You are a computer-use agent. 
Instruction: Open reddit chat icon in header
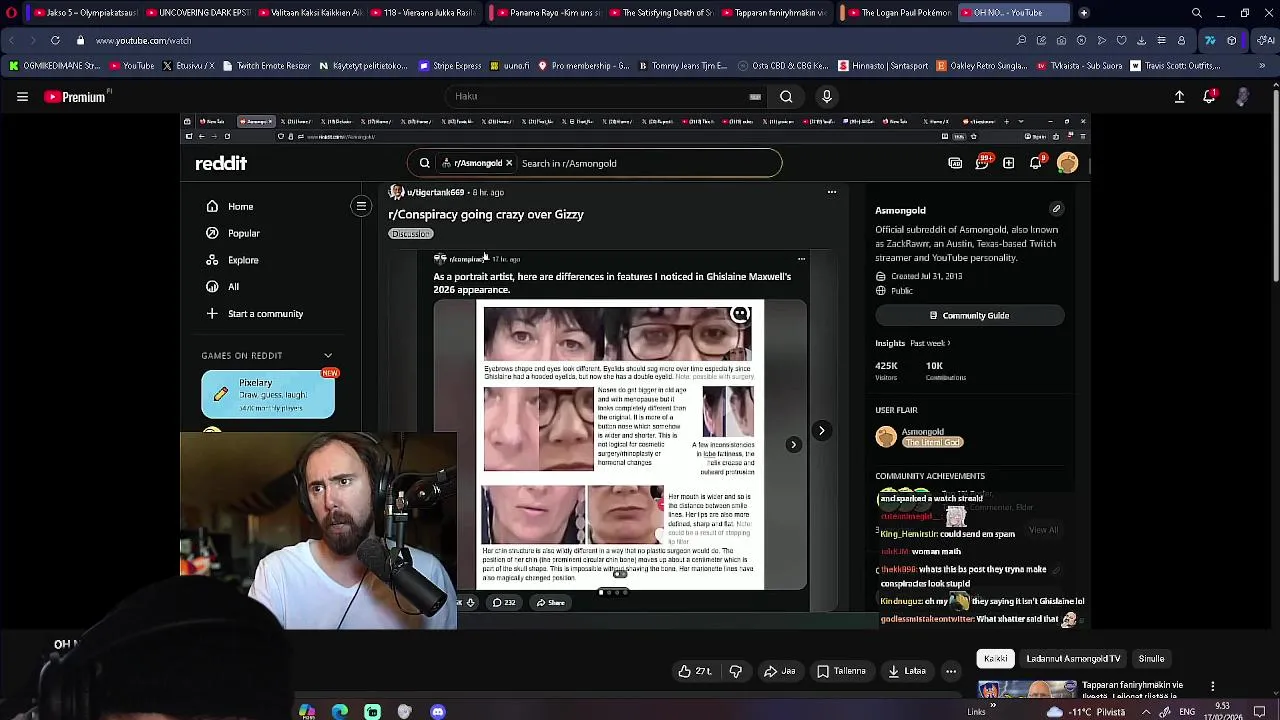(982, 163)
